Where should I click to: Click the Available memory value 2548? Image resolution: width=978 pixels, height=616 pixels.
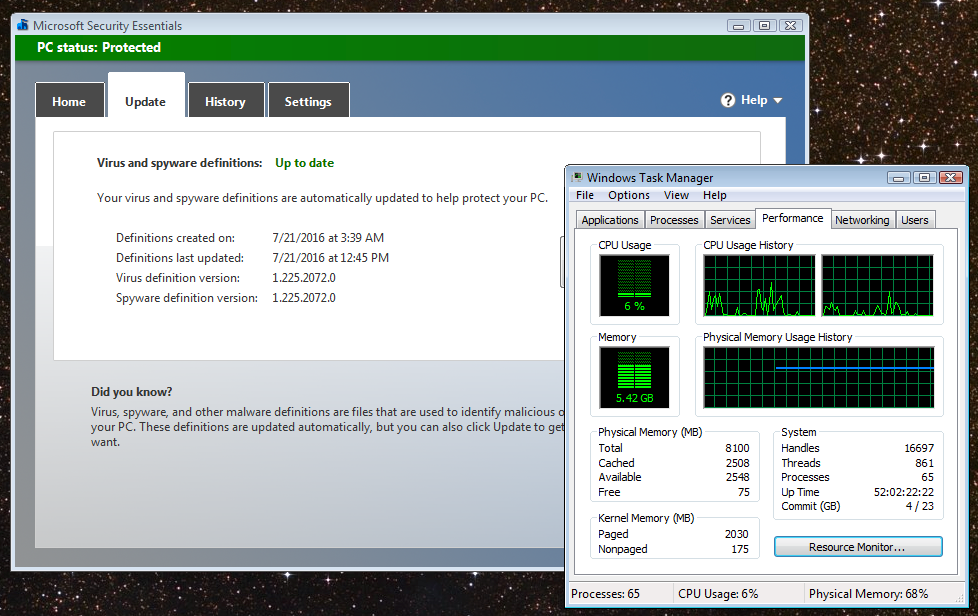coord(737,477)
